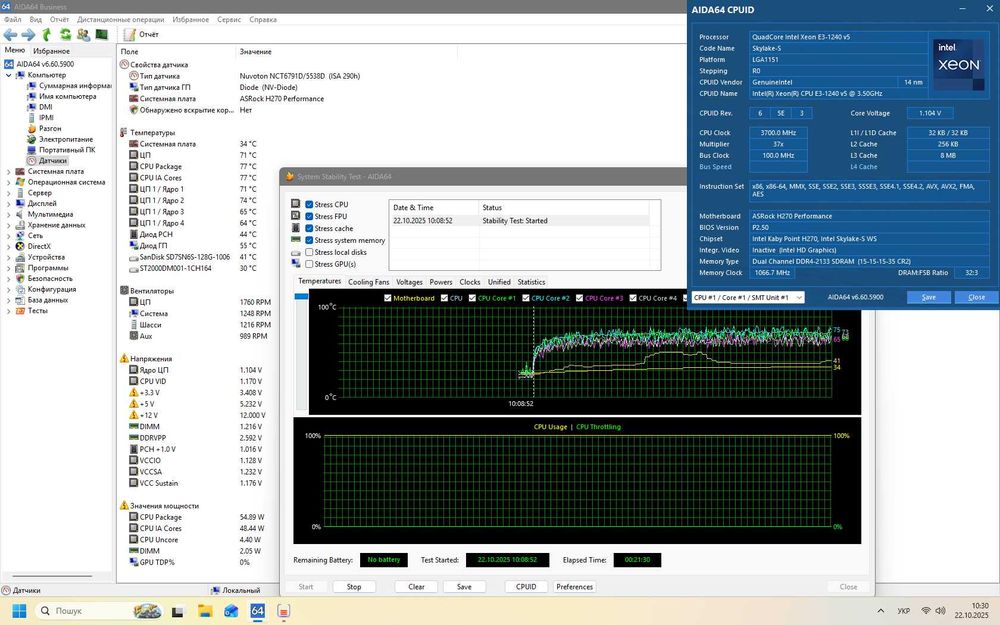The image size is (1000, 625).
Task: Expand Хранение данных tree node
Action: coord(8,225)
